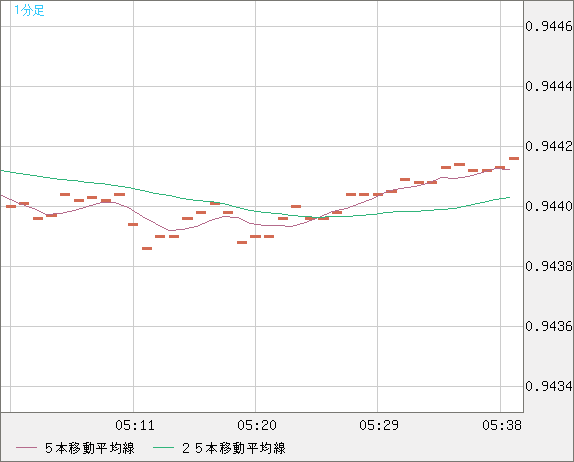The width and height of the screenshot is (574, 462).
Task: Click the 0.9434 price axis label
Action: tap(549, 386)
